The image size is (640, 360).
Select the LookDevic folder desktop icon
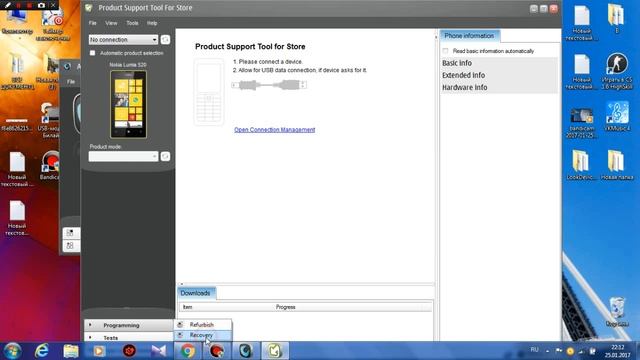pos(582,165)
